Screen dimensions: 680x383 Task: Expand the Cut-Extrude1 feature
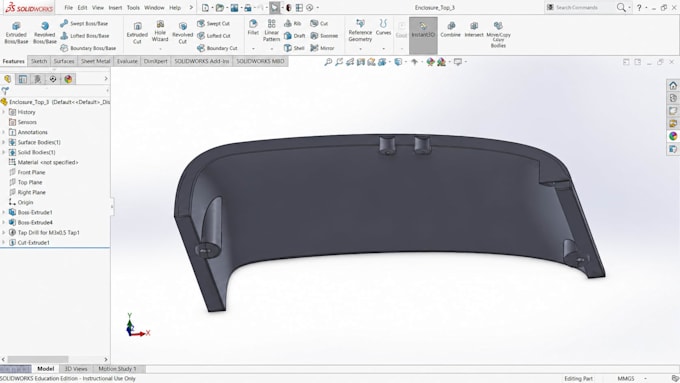[x=4, y=242]
